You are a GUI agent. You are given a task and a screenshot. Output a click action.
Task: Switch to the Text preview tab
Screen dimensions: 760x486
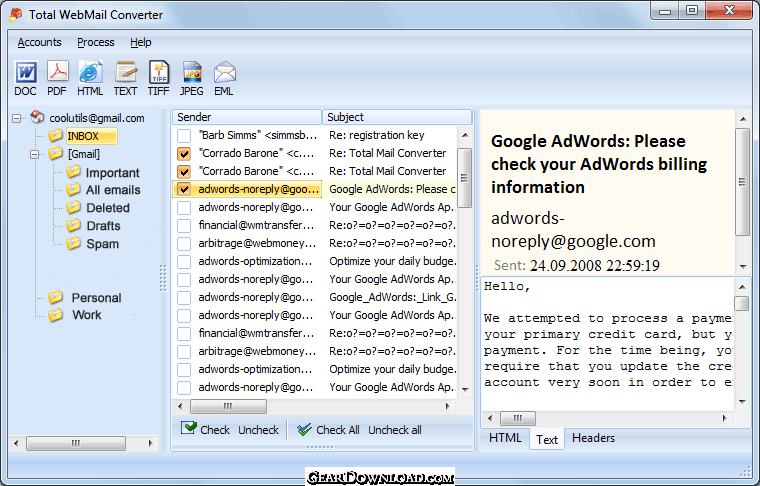coord(547,439)
